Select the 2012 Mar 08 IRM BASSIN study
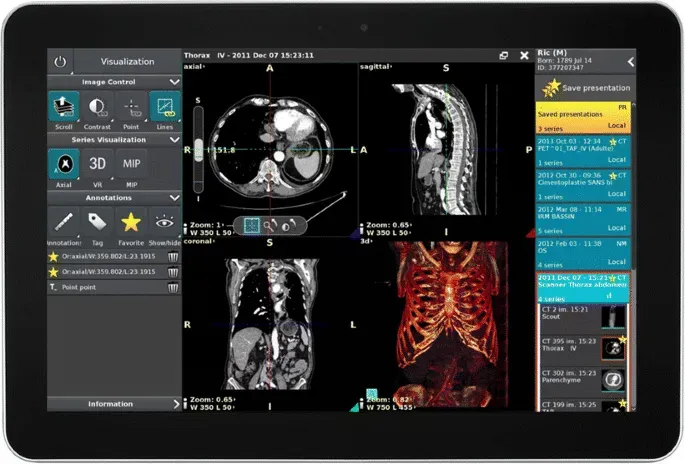Viewport: 685px width, 464px height. point(583,219)
